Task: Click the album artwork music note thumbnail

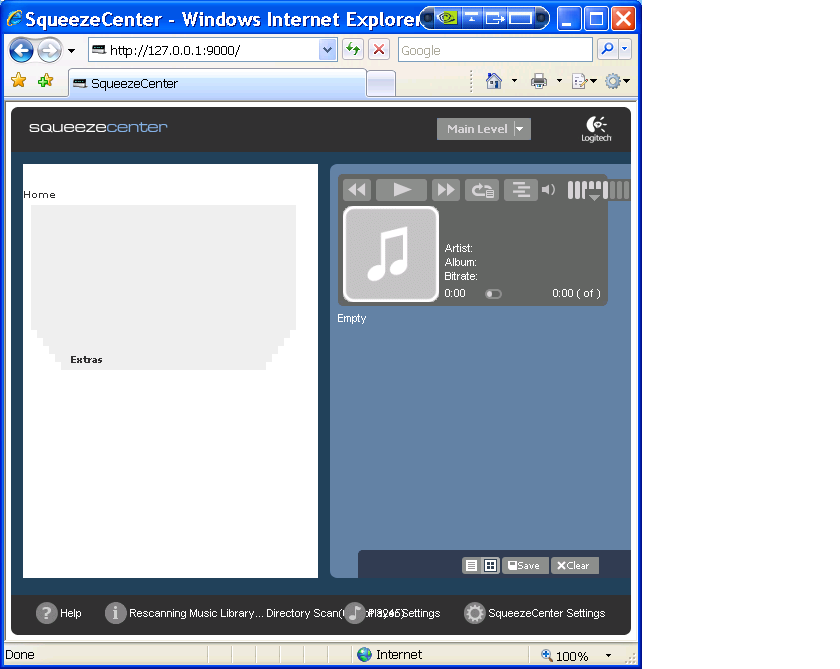Action: 391,254
